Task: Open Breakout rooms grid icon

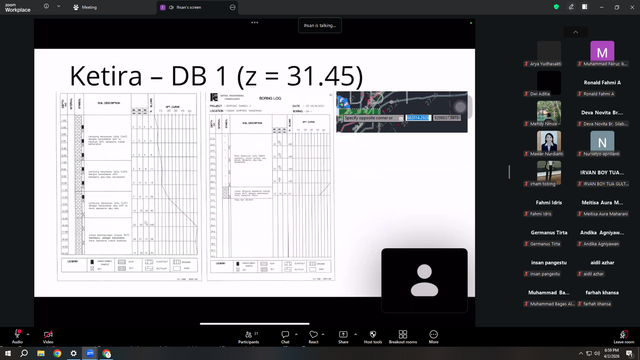Action: [403, 337]
